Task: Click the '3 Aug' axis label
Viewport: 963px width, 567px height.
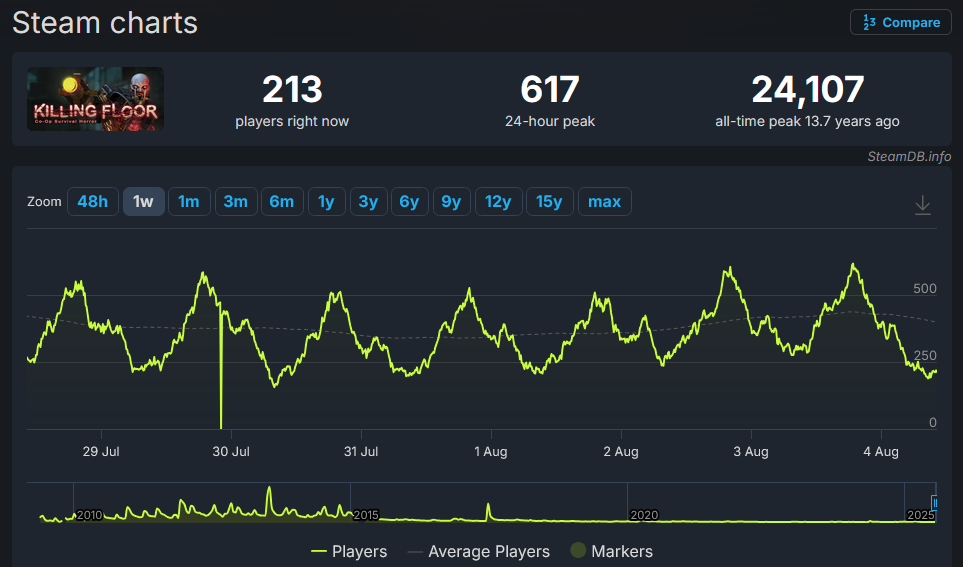Action: (751, 452)
